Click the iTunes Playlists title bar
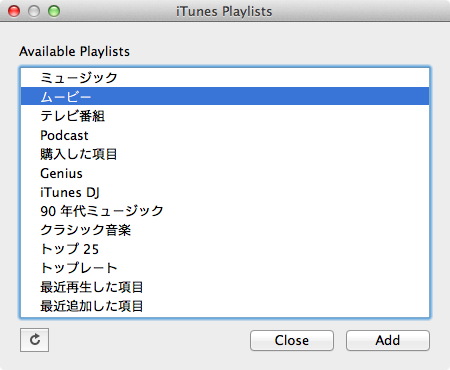The width and height of the screenshot is (450, 370). [x=224, y=11]
